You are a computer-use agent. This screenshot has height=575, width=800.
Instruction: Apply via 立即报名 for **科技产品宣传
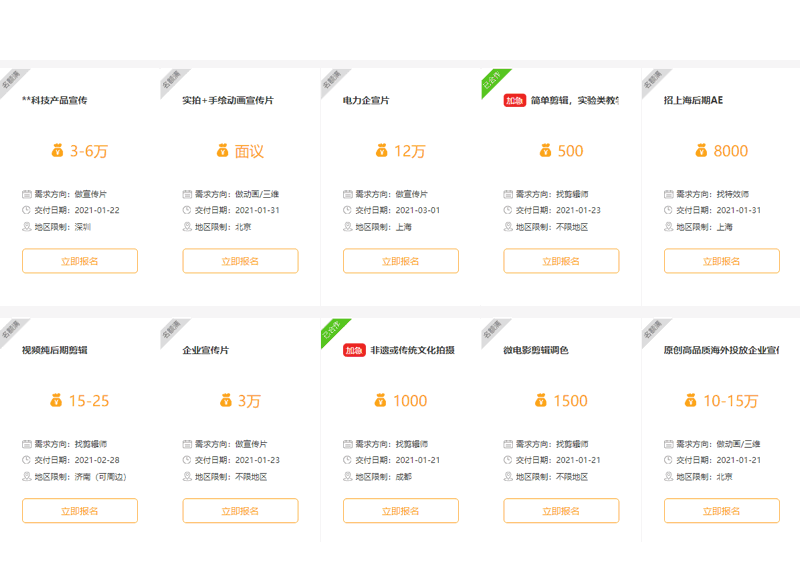(80, 261)
